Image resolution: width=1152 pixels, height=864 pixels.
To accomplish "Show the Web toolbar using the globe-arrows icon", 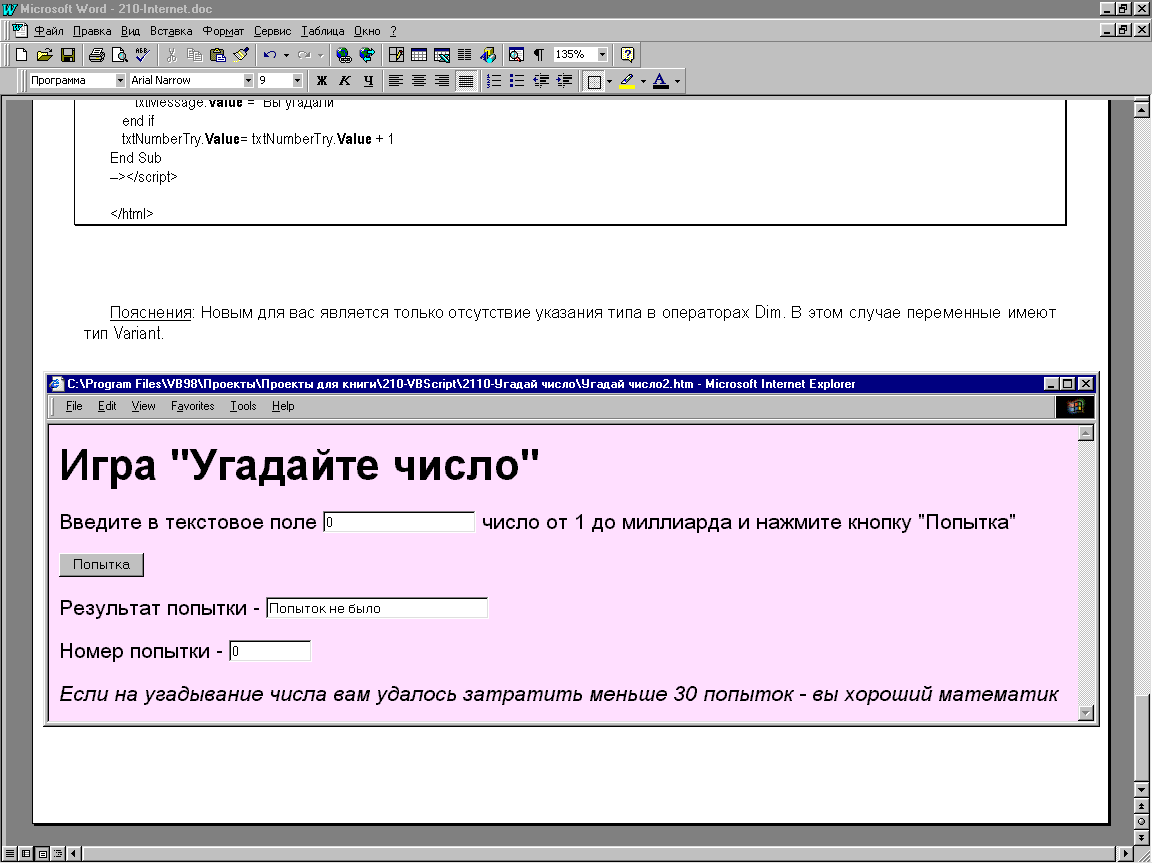I will tap(366, 54).
